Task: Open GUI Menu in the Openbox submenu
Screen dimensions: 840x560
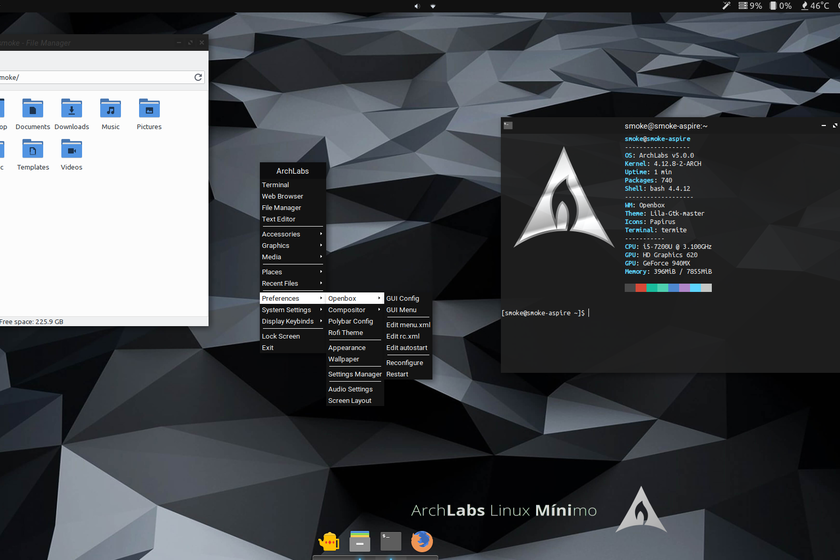Action: [x=408, y=310]
